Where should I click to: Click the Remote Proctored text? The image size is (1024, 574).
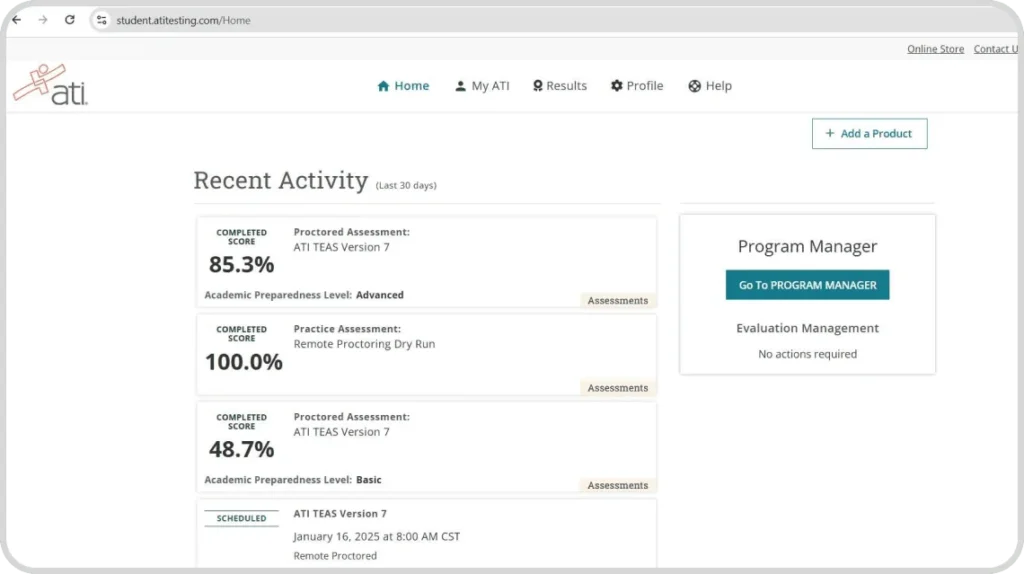[335, 556]
